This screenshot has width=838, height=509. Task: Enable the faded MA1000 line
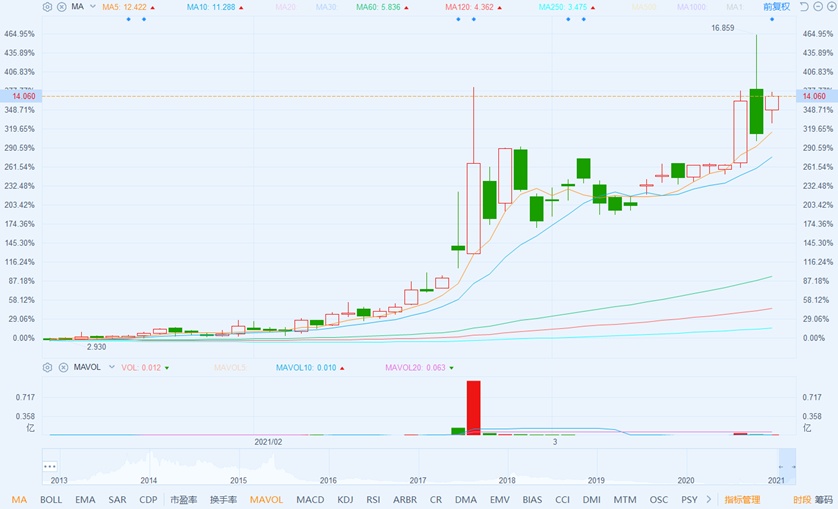(x=692, y=7)
